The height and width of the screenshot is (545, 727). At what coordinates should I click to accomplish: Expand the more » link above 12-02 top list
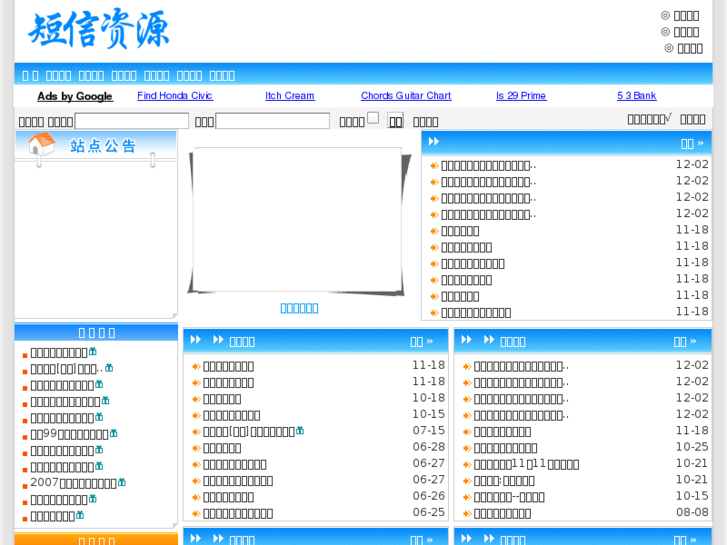tap(692, 143)
